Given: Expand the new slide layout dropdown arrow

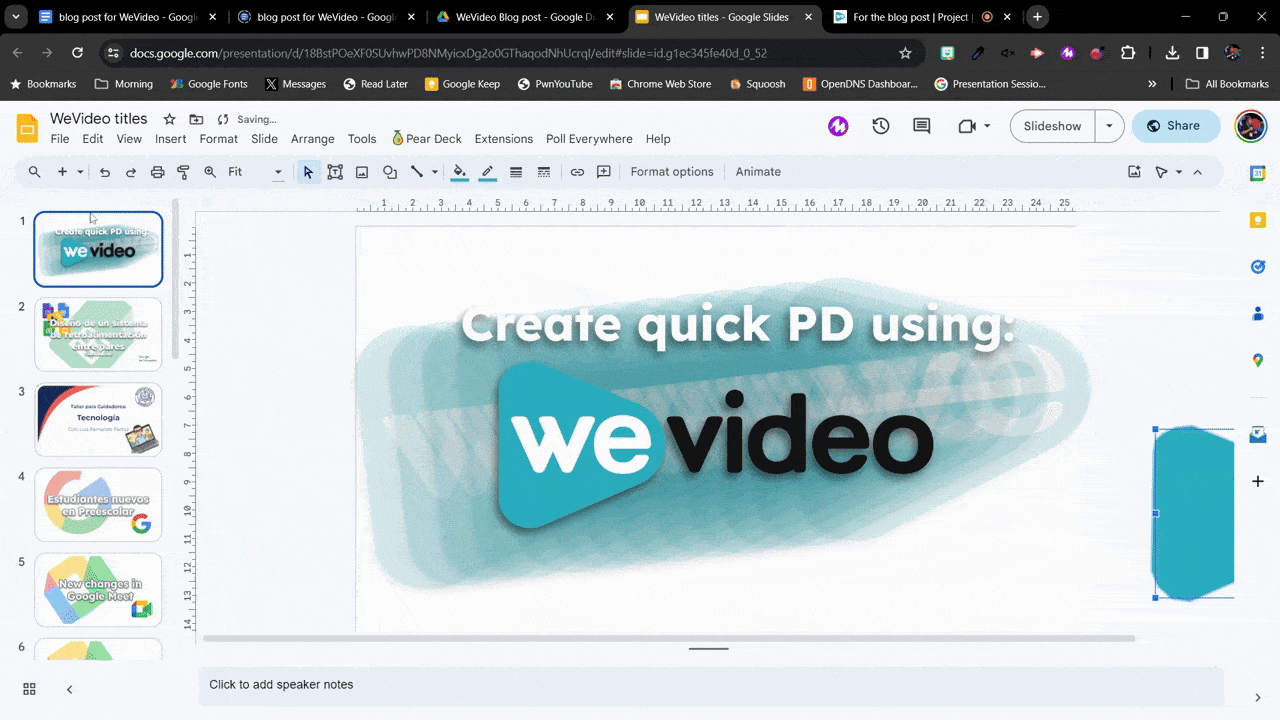Looking at the screenshot, I should [80, 172].
